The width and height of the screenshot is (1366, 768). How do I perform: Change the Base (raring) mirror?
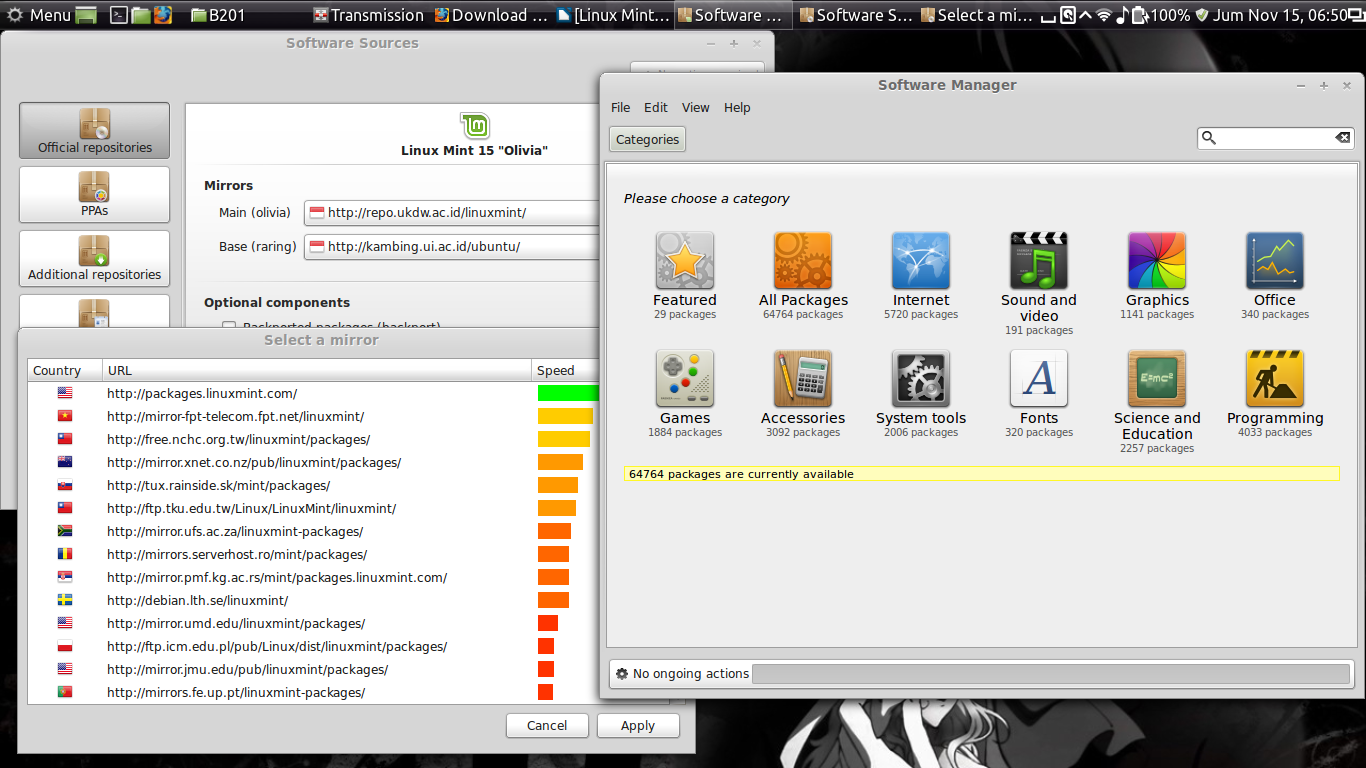click(452, 247)
